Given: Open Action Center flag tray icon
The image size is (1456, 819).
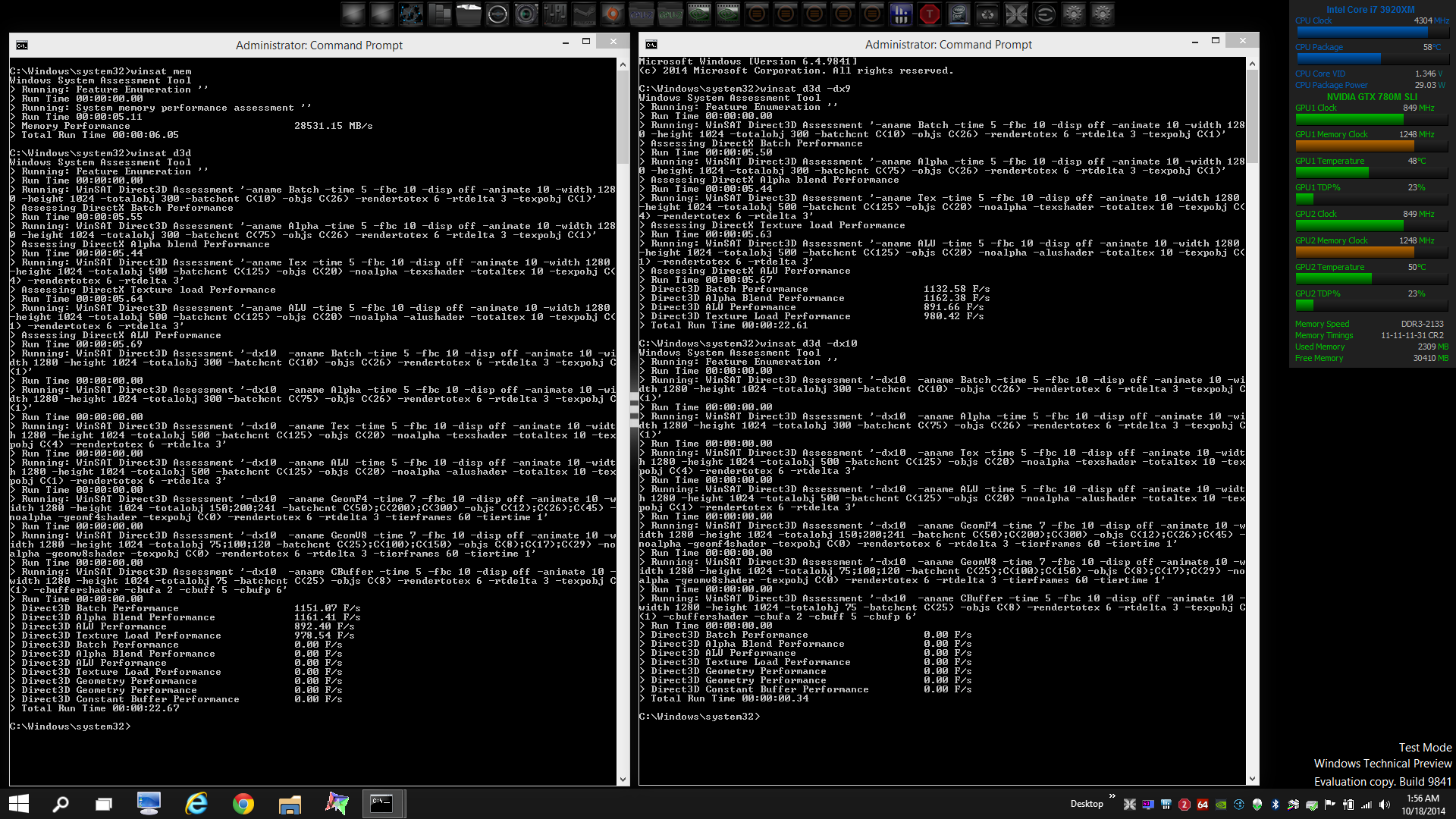Looking at the screenshot, I should tap(1329, 805).
